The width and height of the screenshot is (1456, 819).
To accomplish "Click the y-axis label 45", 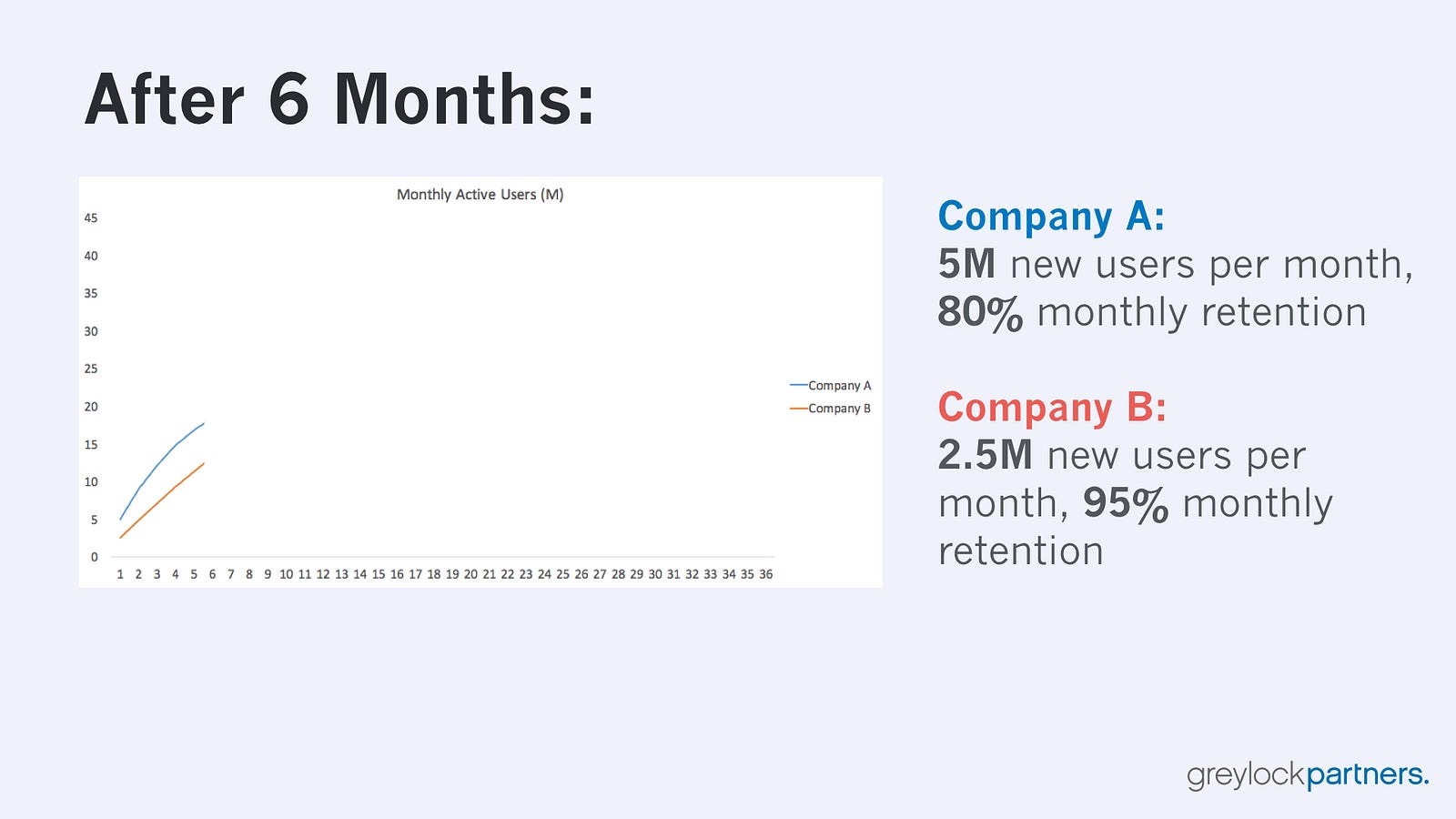I will [x=91, y=218].
